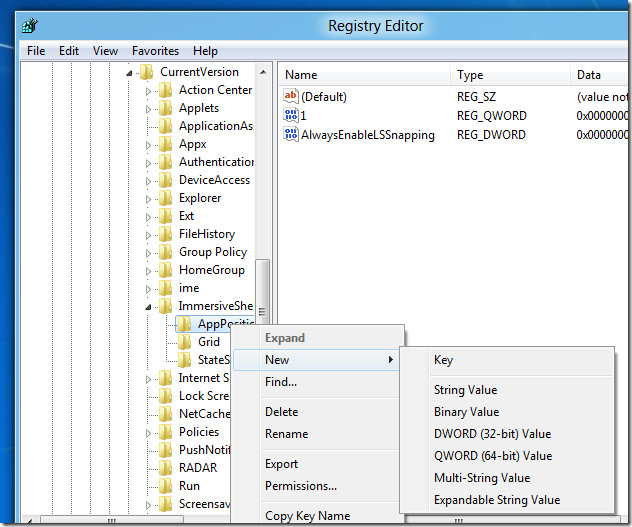Create a new String Value
This screenshot has width=632, height=527.
[507, 390]
